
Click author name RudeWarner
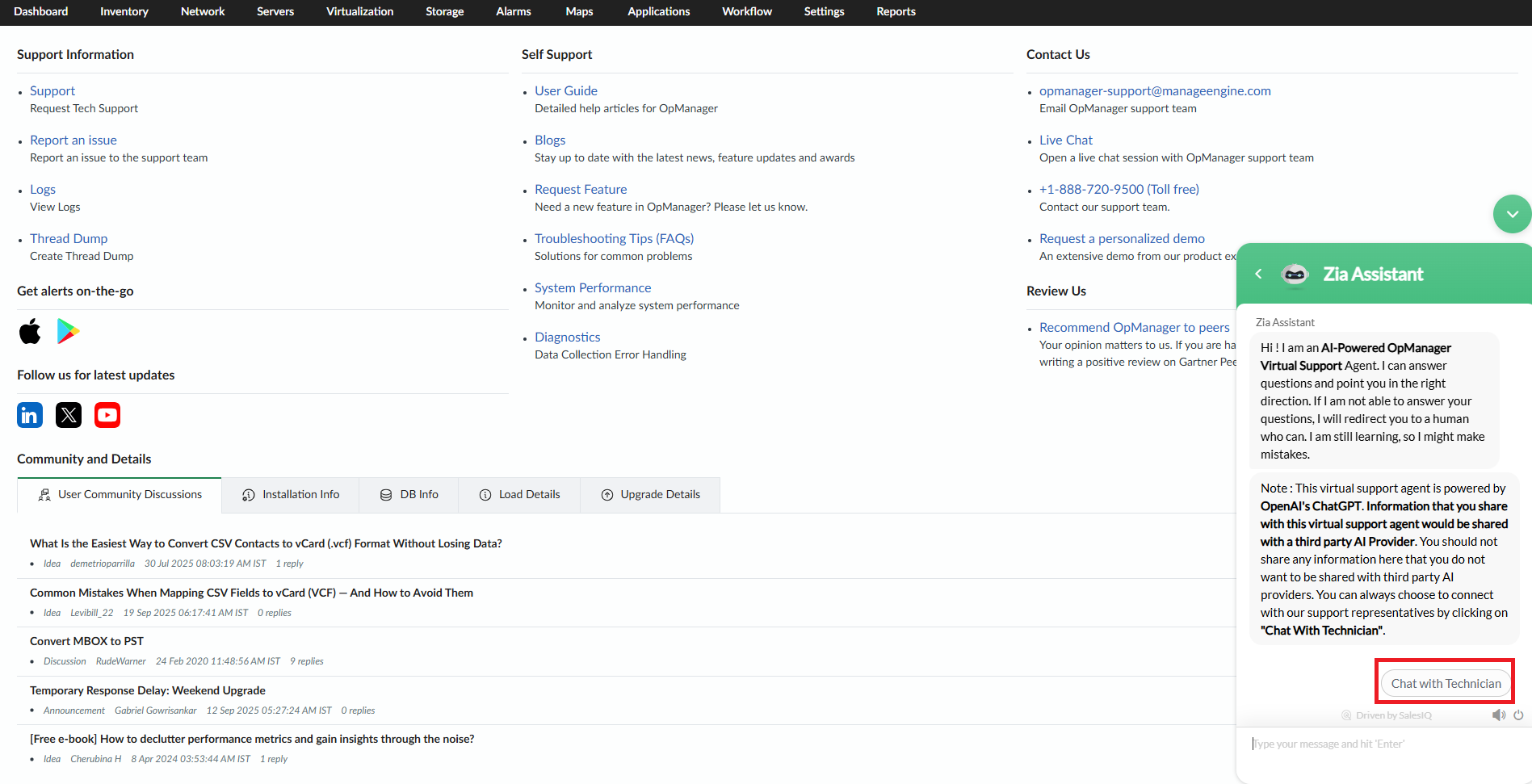[121, 661]
